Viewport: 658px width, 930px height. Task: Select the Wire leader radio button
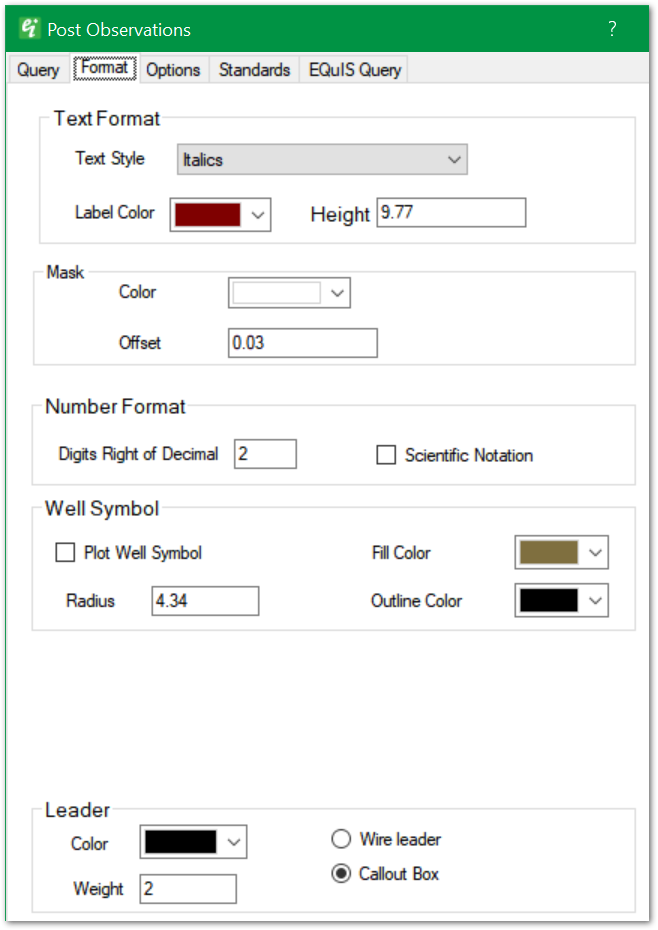(x=341, y=839)
